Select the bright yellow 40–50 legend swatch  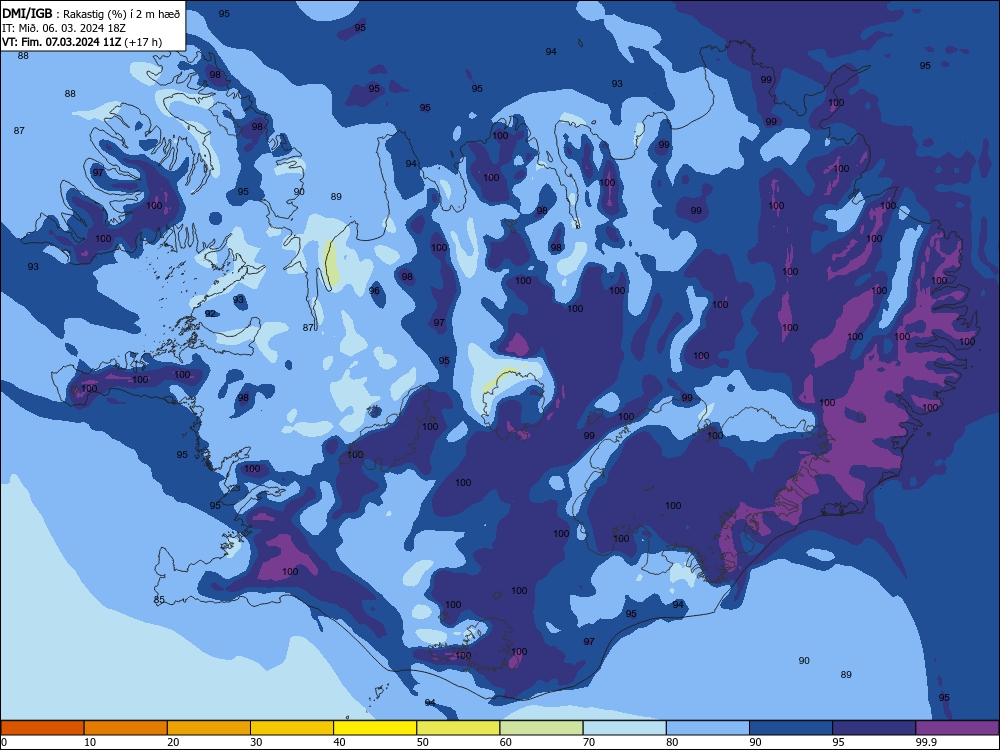(x=375, y=728)
